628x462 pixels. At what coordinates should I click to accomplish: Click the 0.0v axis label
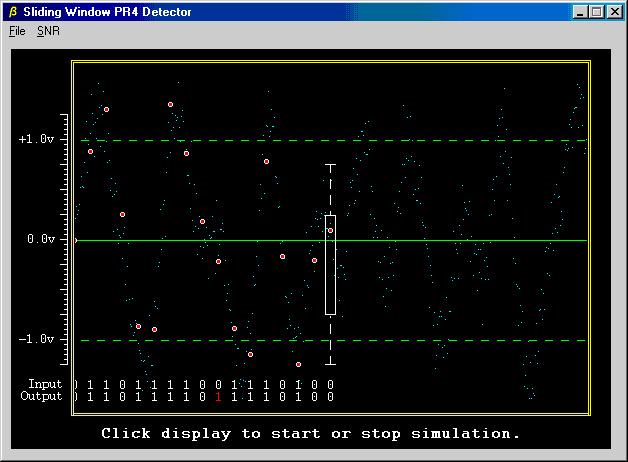pos(41,239)
